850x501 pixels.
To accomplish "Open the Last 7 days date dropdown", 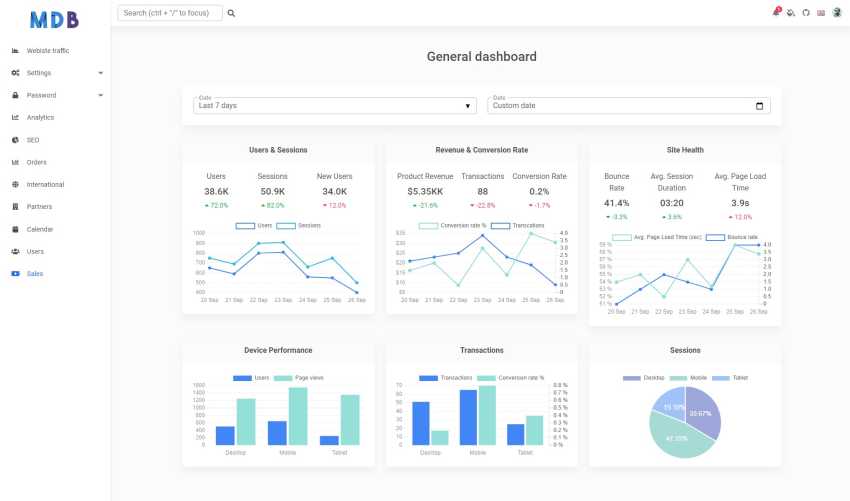I will click(x=335, y=106).
